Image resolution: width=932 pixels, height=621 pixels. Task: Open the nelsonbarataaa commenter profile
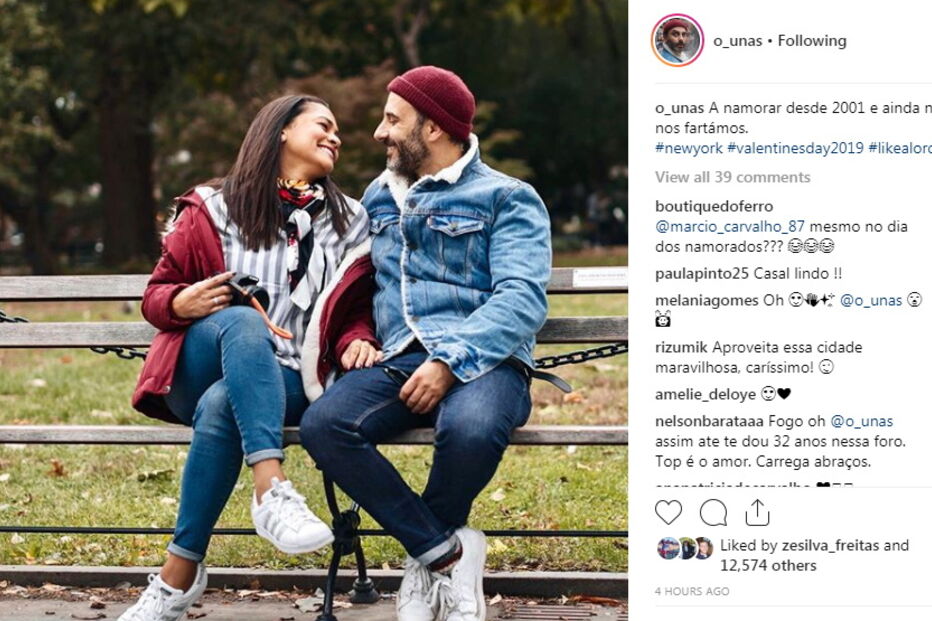(x=709, y=421)
